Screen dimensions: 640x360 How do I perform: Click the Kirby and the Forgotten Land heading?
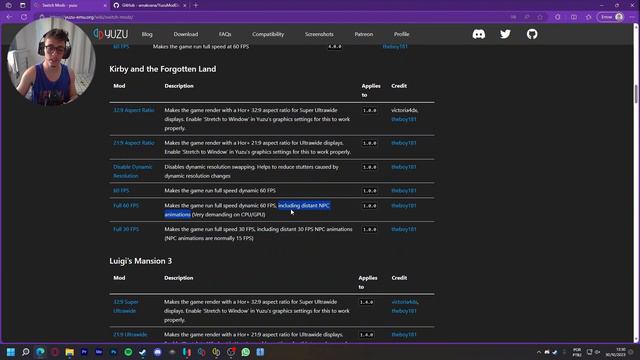tap(162, 69)
